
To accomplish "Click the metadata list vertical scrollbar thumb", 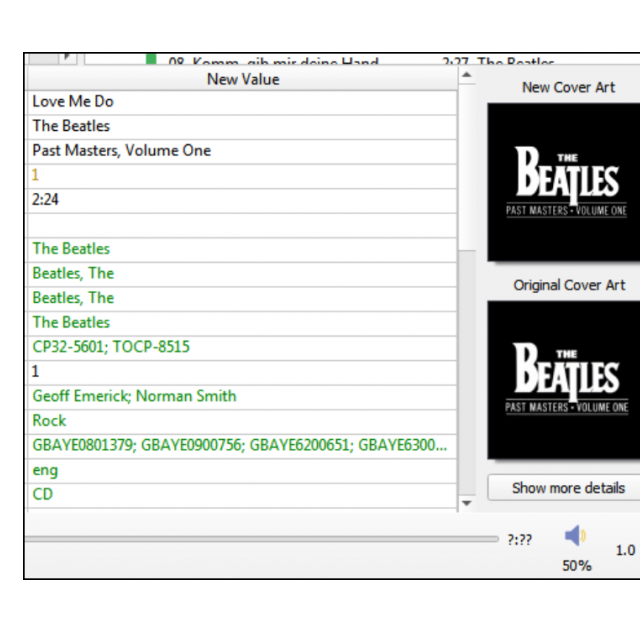I will tap(467, 167).
